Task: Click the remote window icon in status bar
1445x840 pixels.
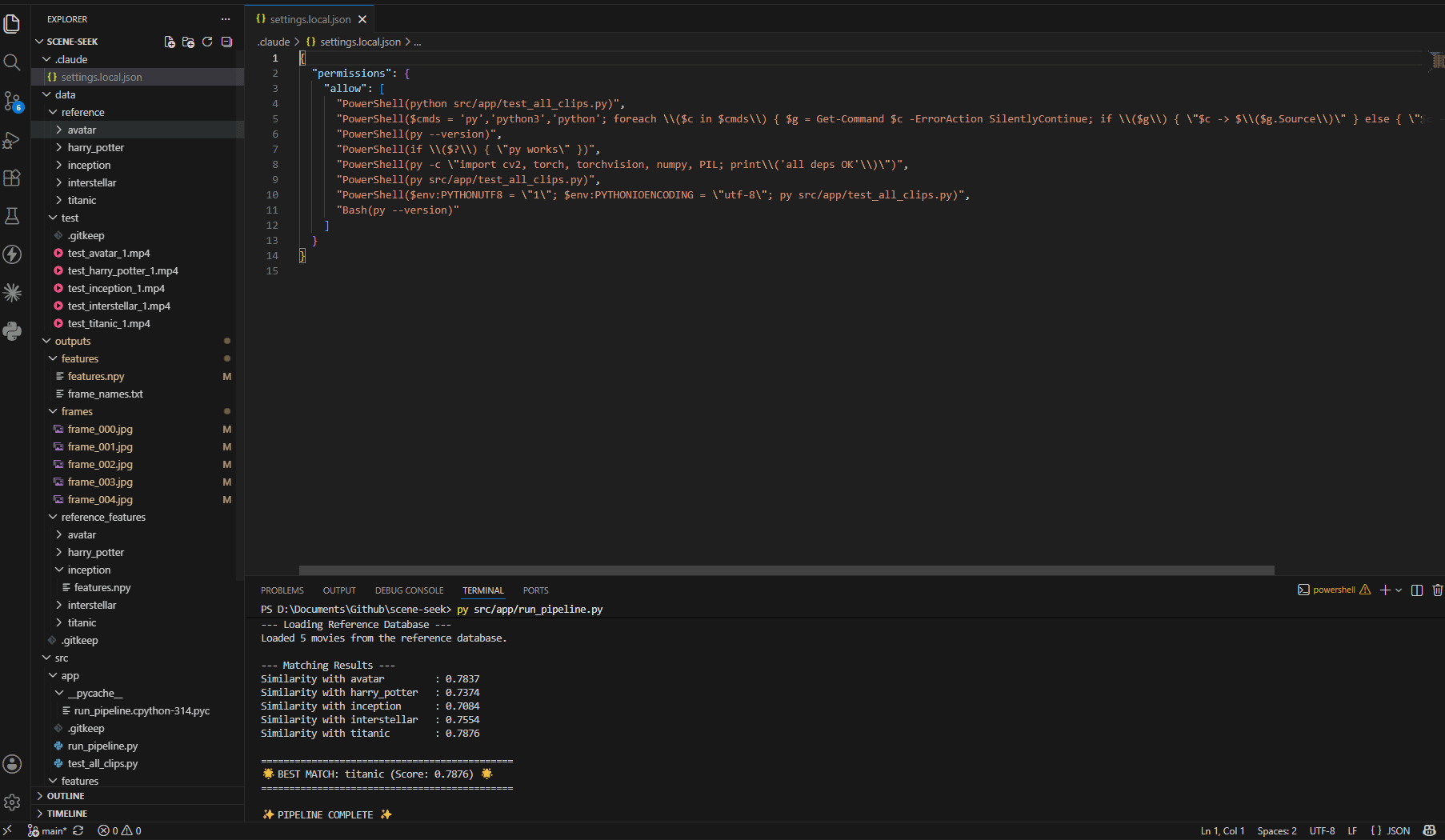Action: point(7,830)
